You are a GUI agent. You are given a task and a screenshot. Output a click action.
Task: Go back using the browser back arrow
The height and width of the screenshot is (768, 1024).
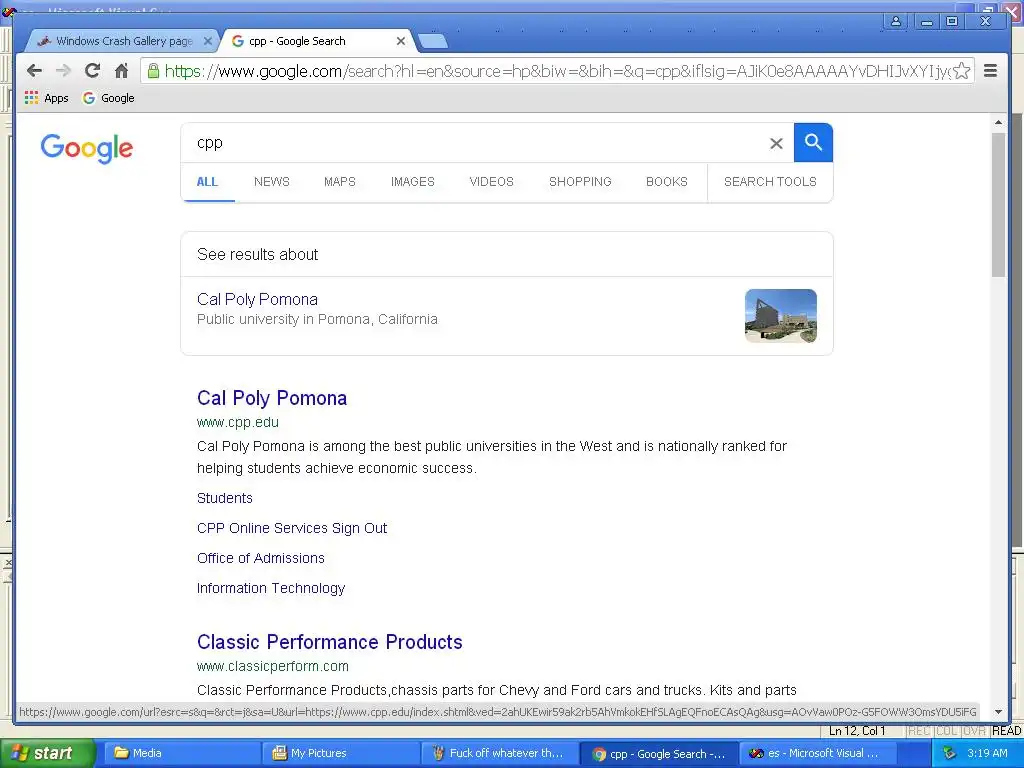[x=35, y=71]
